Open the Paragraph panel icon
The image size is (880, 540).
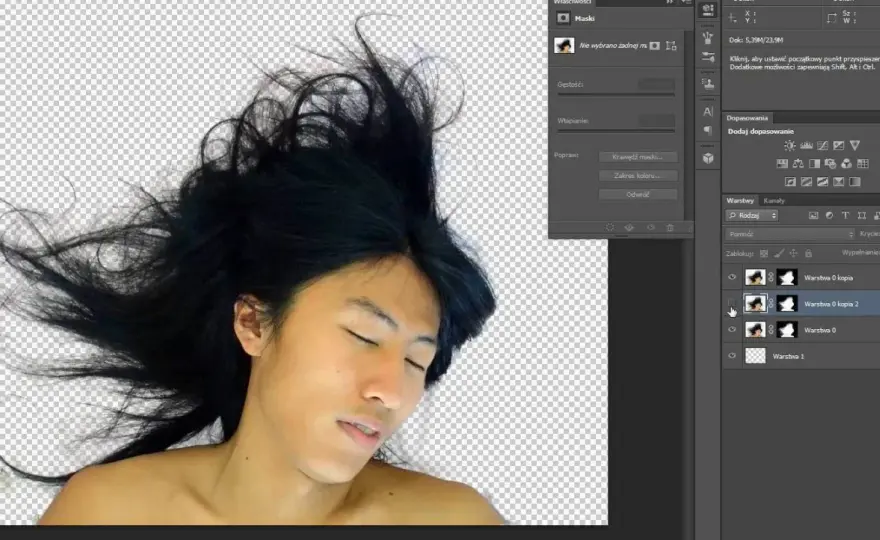[x=708, y=130]
